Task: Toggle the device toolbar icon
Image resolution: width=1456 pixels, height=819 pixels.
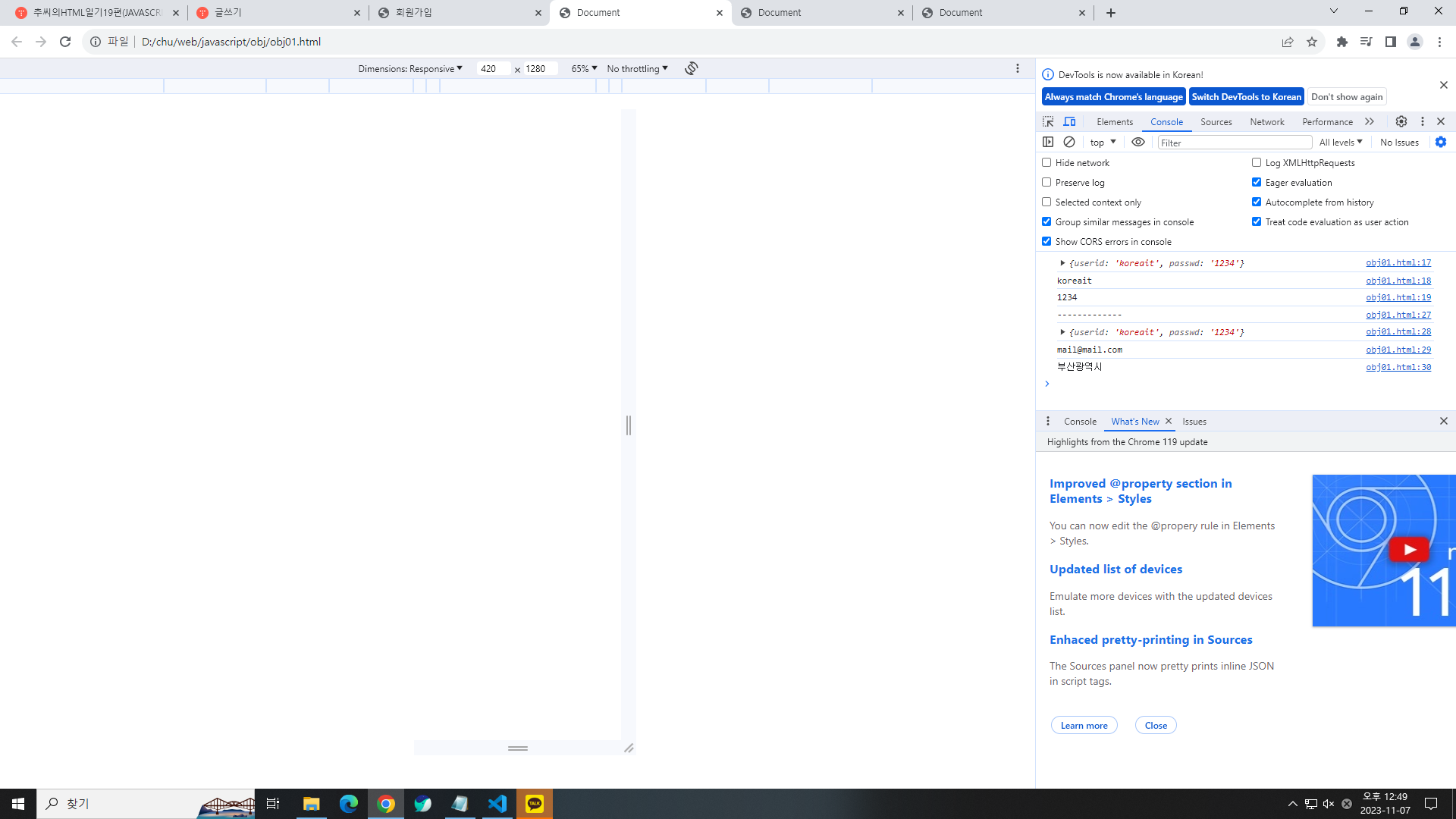Action: [1069, 121]
